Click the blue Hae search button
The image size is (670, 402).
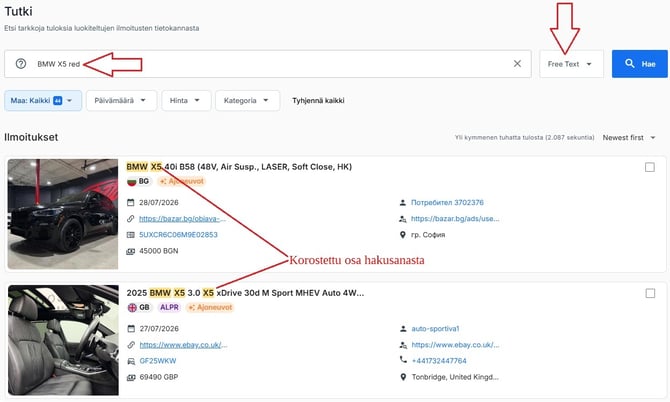coord(639,64)
